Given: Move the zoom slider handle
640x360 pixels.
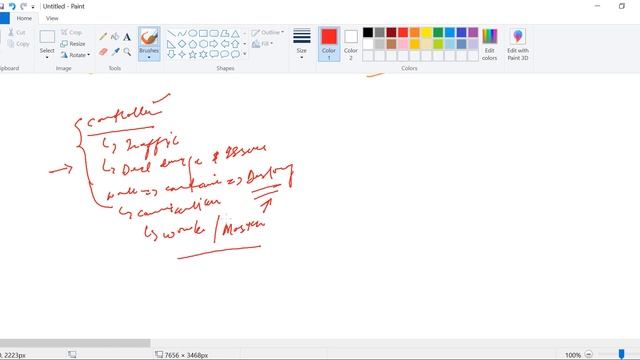Looking at the screenshot, I should coord(621,354).
